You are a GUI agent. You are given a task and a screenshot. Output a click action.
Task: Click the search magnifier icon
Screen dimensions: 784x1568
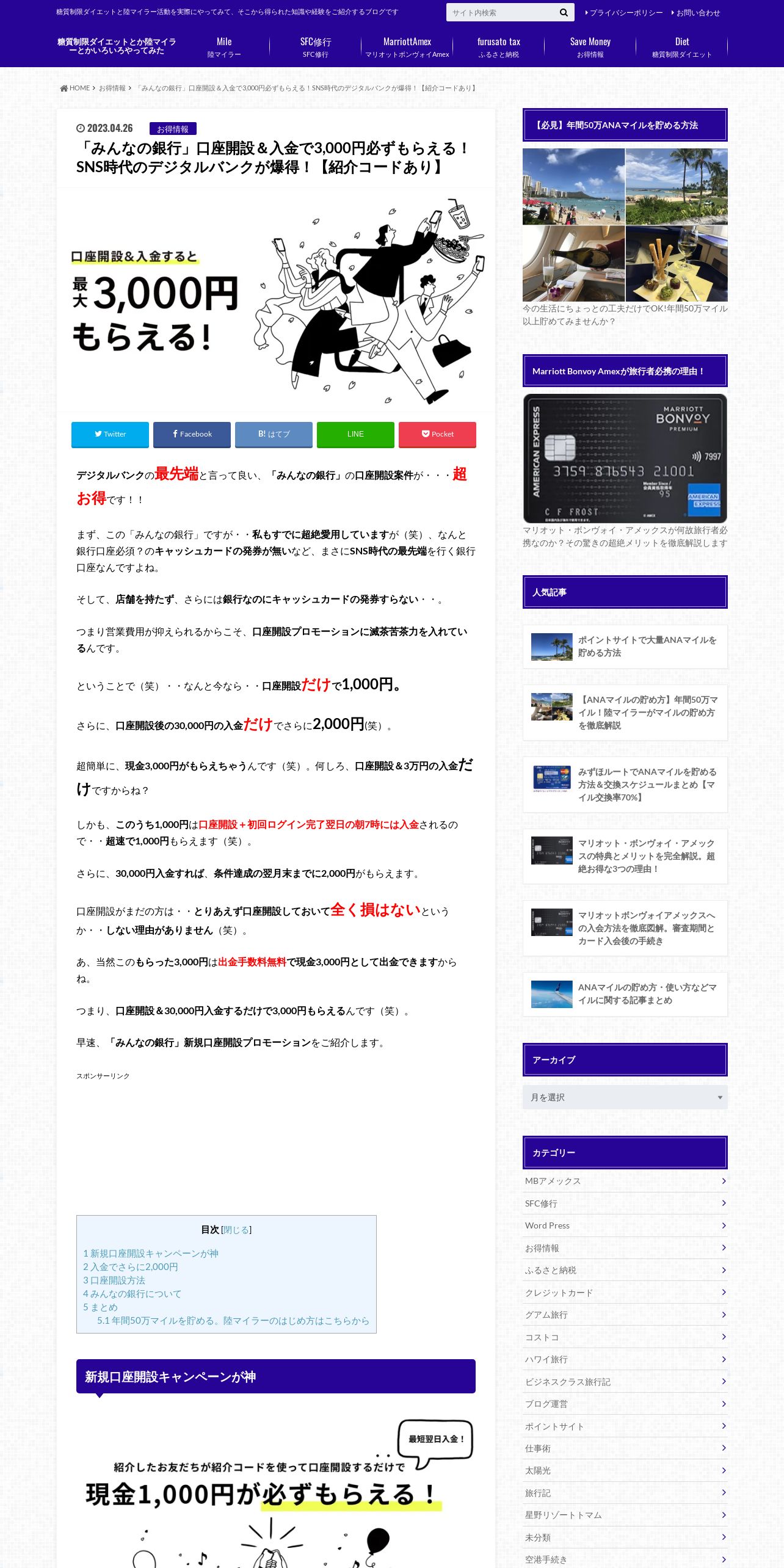coord(563,13)
